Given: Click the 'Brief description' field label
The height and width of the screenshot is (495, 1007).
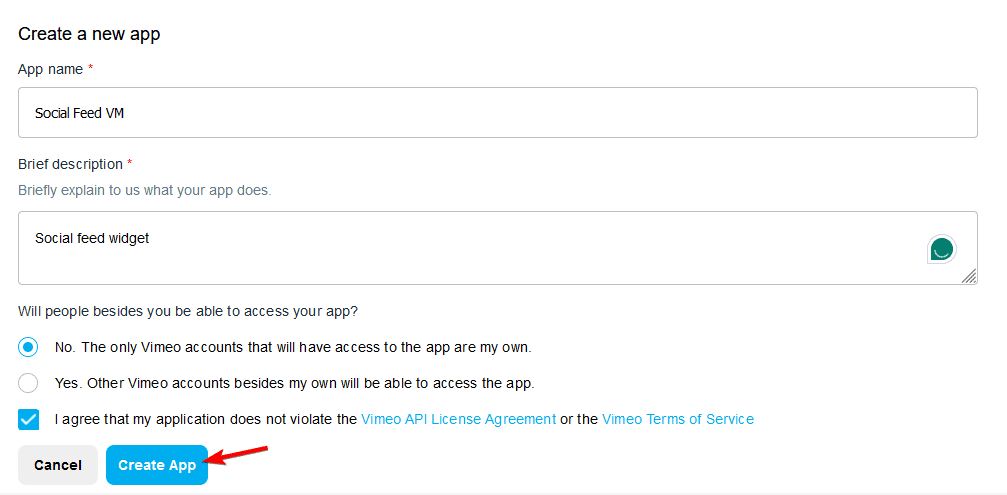Looking at the screenshot, I should click(x=70, y=164).
